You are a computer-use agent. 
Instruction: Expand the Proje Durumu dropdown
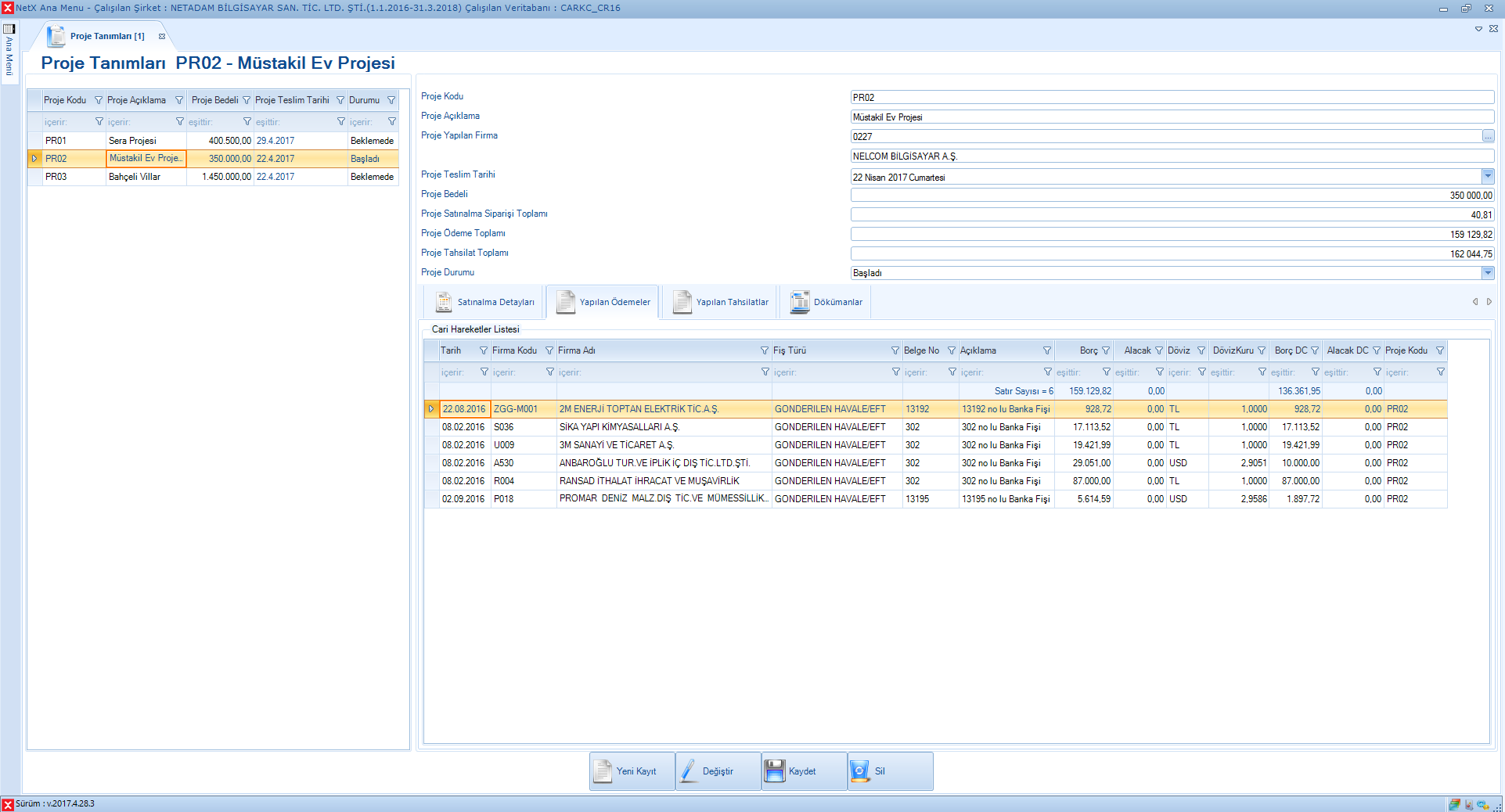1487,273
